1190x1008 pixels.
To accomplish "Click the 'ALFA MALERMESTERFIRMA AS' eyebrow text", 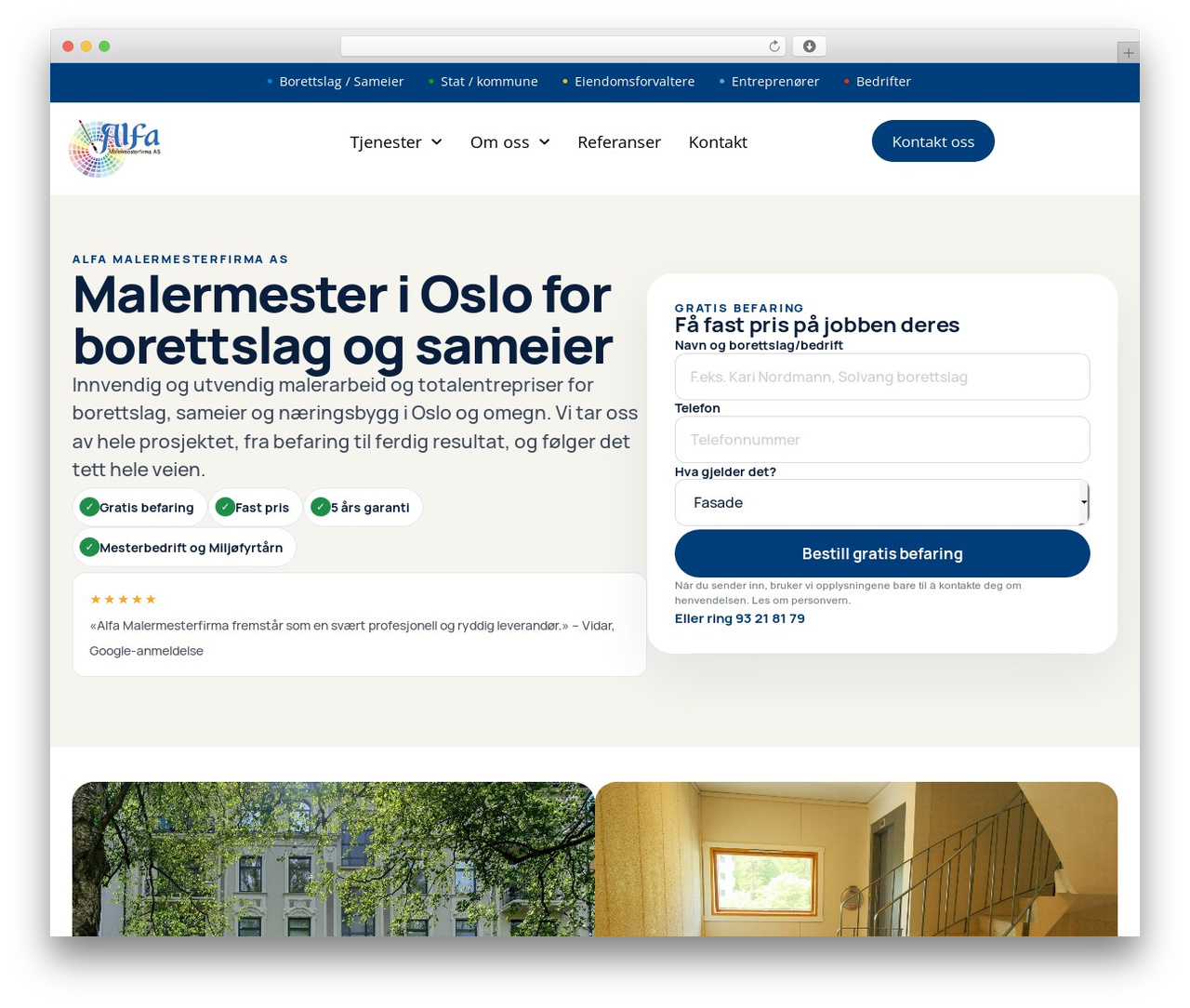I will click(x=180, y=259).
